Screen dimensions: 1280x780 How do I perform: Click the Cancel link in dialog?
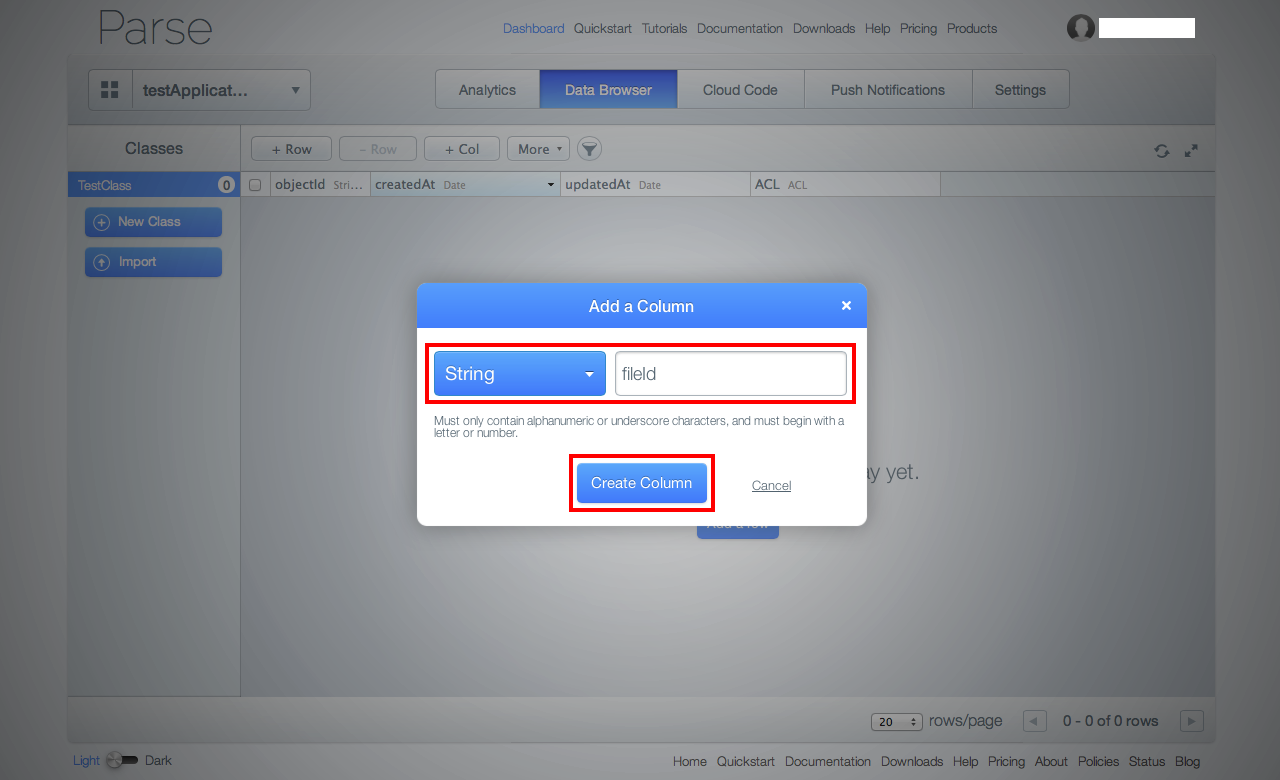point(771,485)
